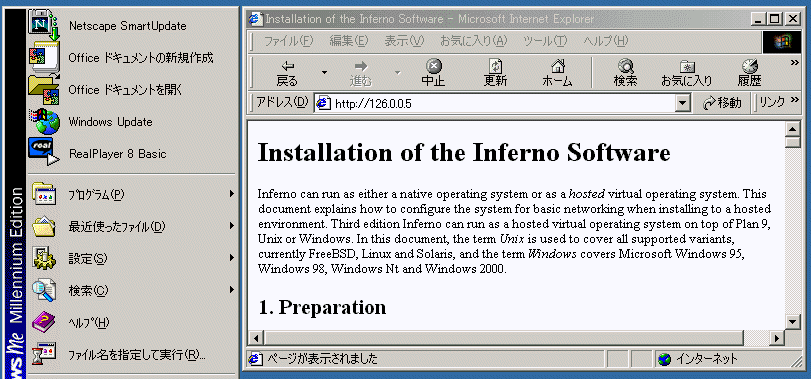The width and height of the screenshot is (811, 379).
Task: Click the '1. Preparation' heading
Action: point(322,307)
